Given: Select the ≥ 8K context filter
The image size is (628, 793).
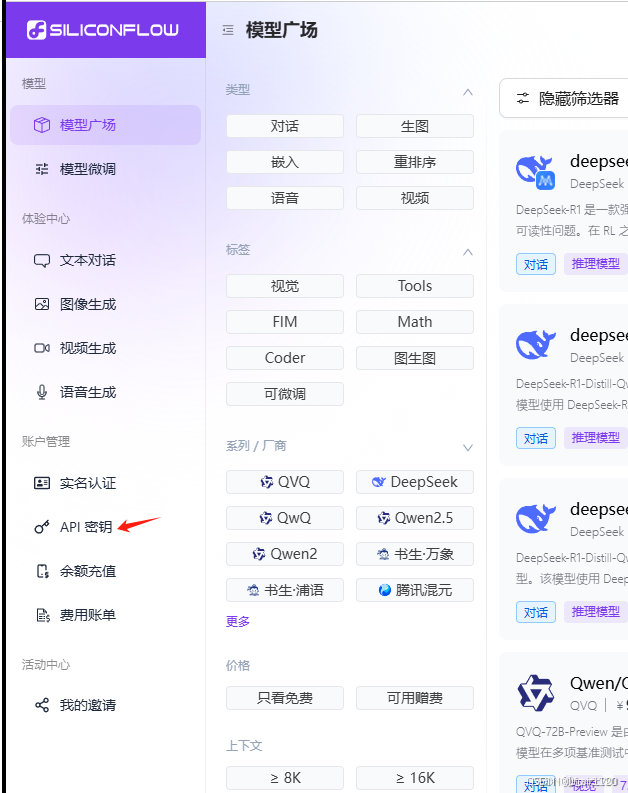Looking at the screenshot, I should pyautogui.click(x=285, y=777).
